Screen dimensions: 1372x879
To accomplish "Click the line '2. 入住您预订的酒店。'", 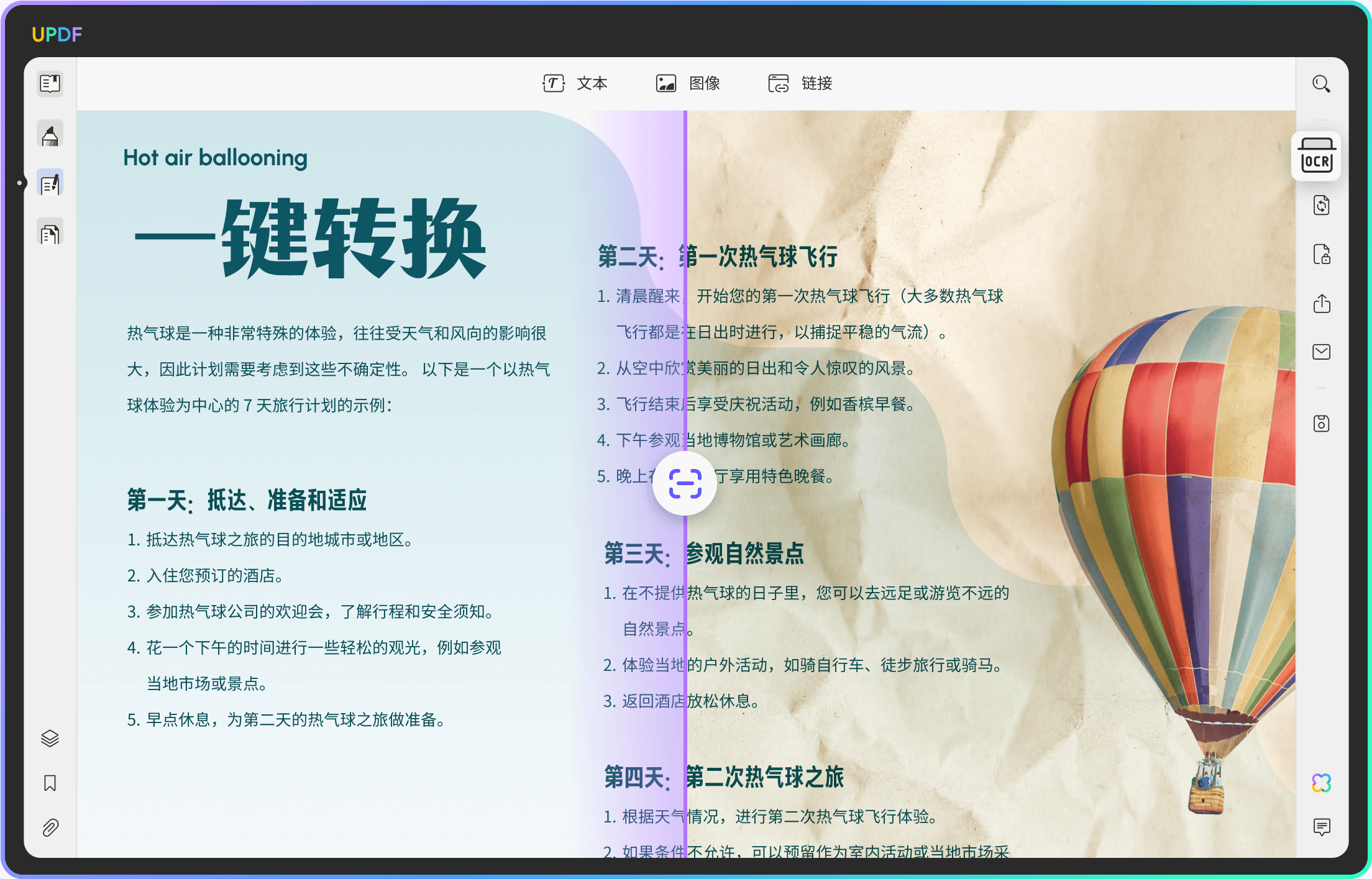I will (x=206, y=575).
